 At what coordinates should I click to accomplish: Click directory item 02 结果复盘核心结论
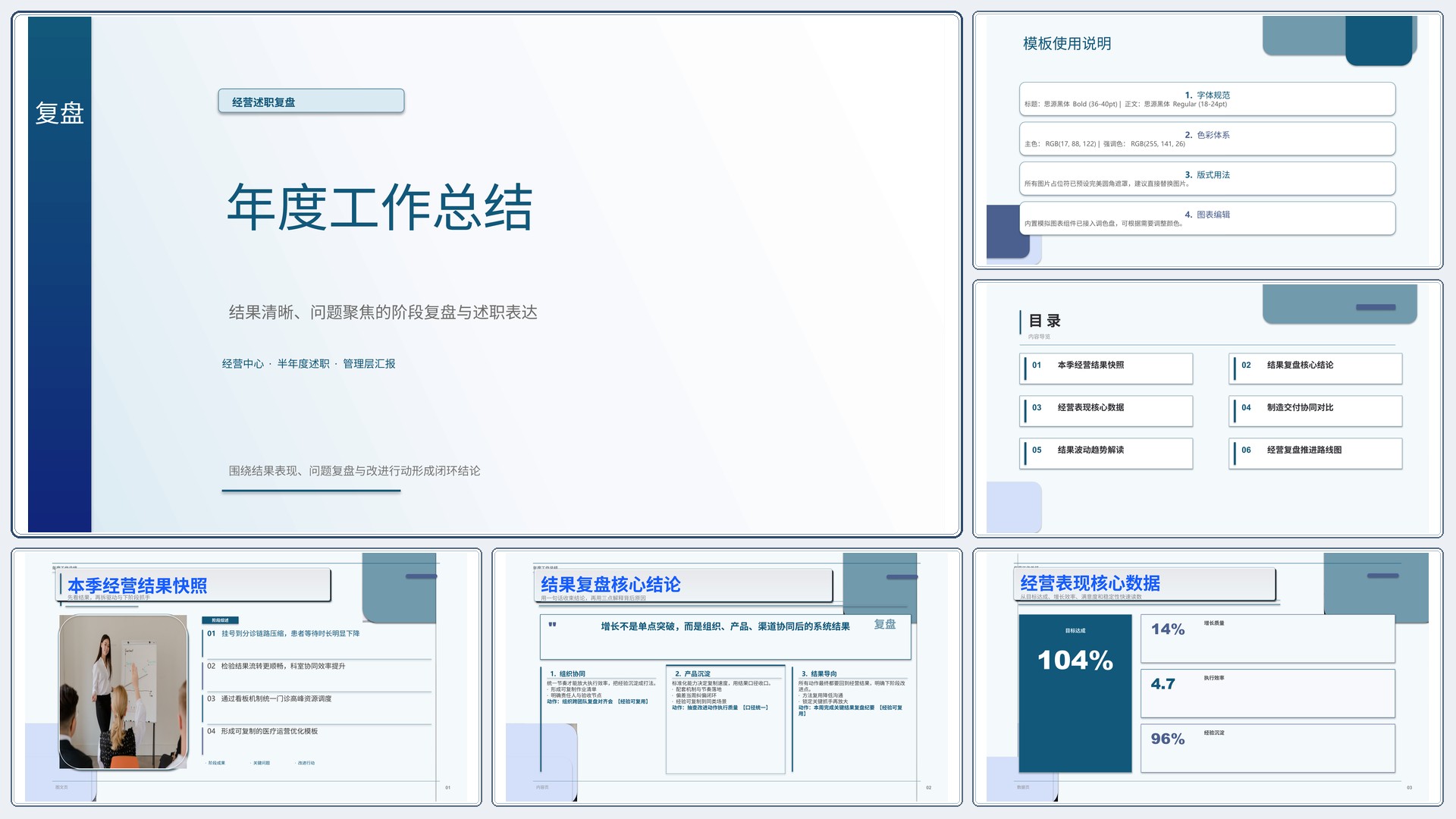point(1316,369)
